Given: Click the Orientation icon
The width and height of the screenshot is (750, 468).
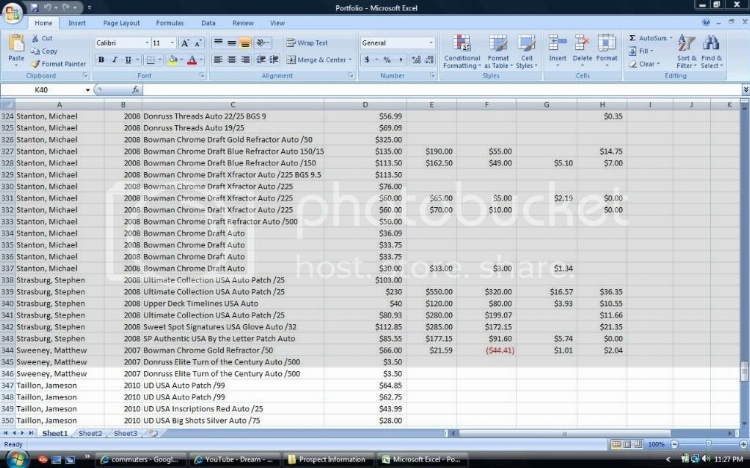Looking at the screenshot, I should [261, 43].
